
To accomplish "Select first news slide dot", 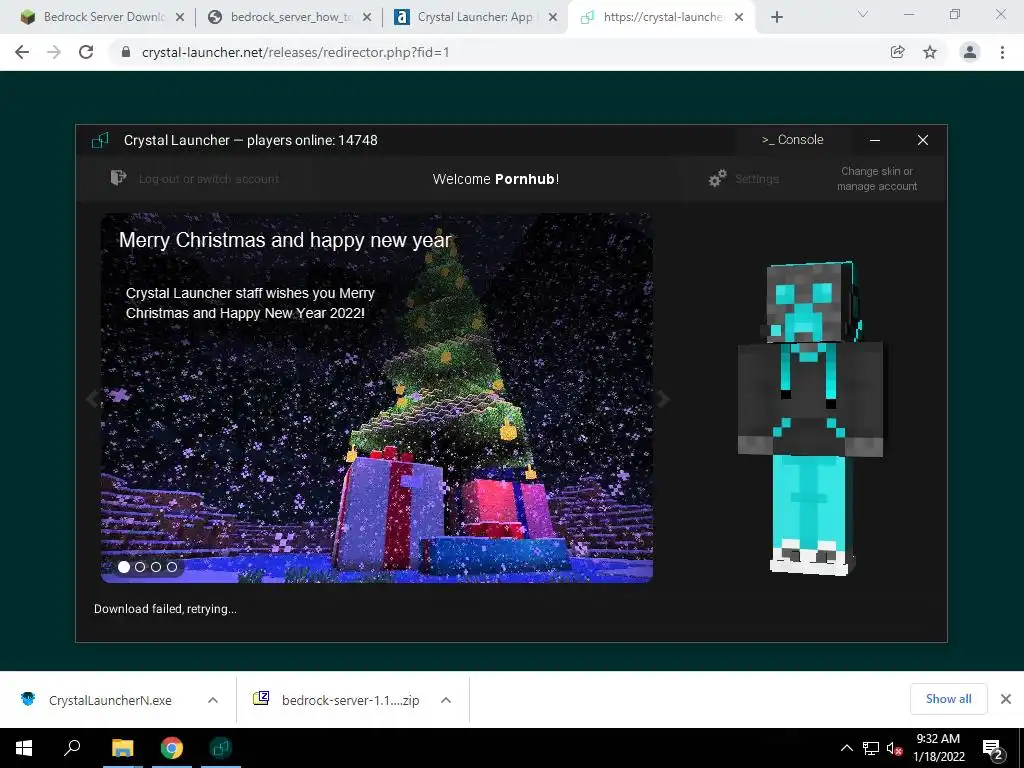I will tap(124, 567).
